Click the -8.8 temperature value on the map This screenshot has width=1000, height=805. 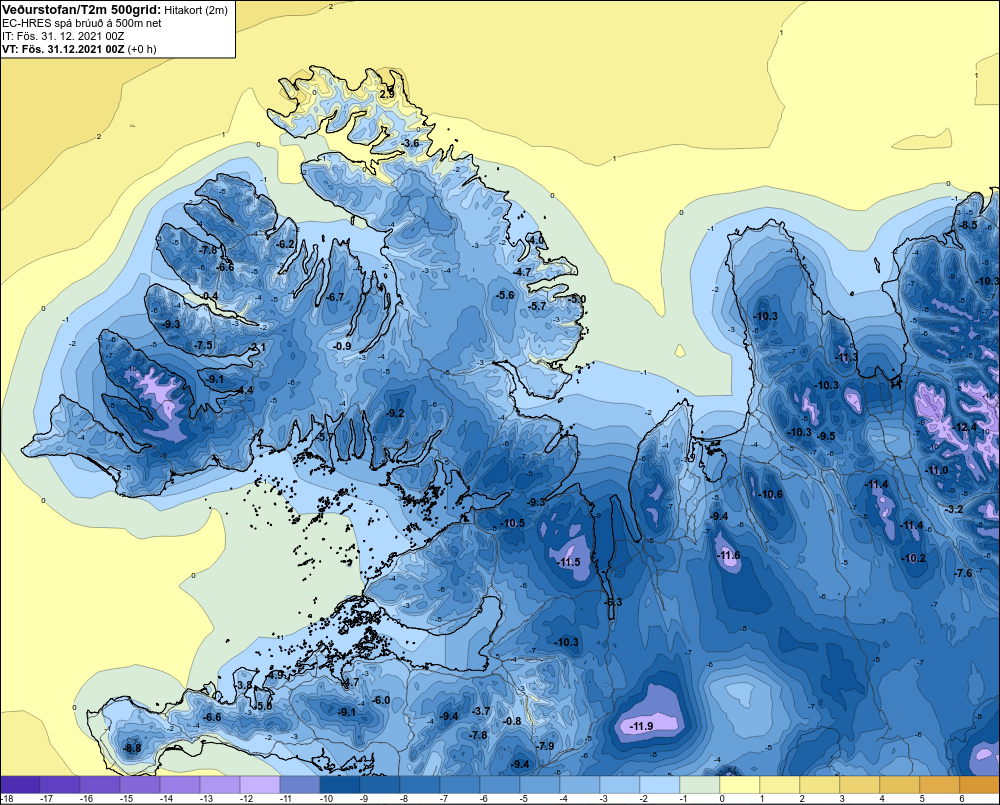point(132,748)
